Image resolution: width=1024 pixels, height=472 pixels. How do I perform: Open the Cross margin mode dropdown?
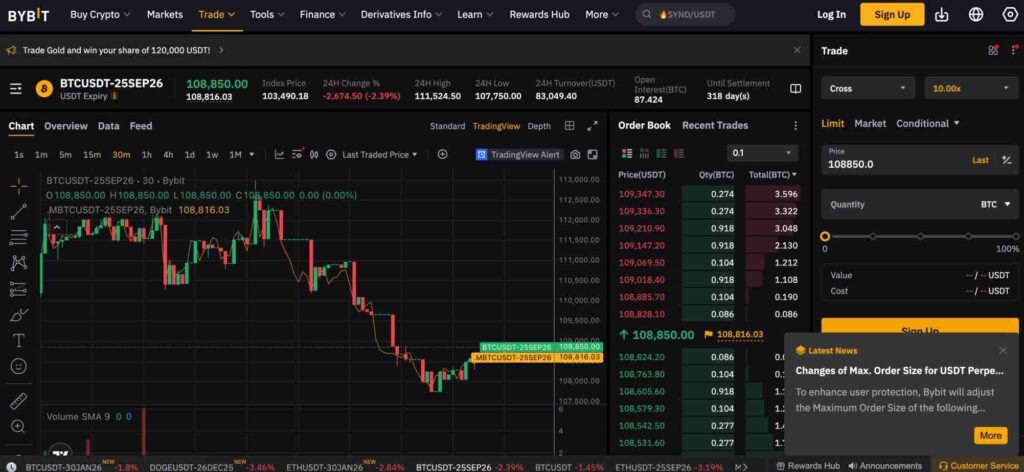click(x=868, y=88)
